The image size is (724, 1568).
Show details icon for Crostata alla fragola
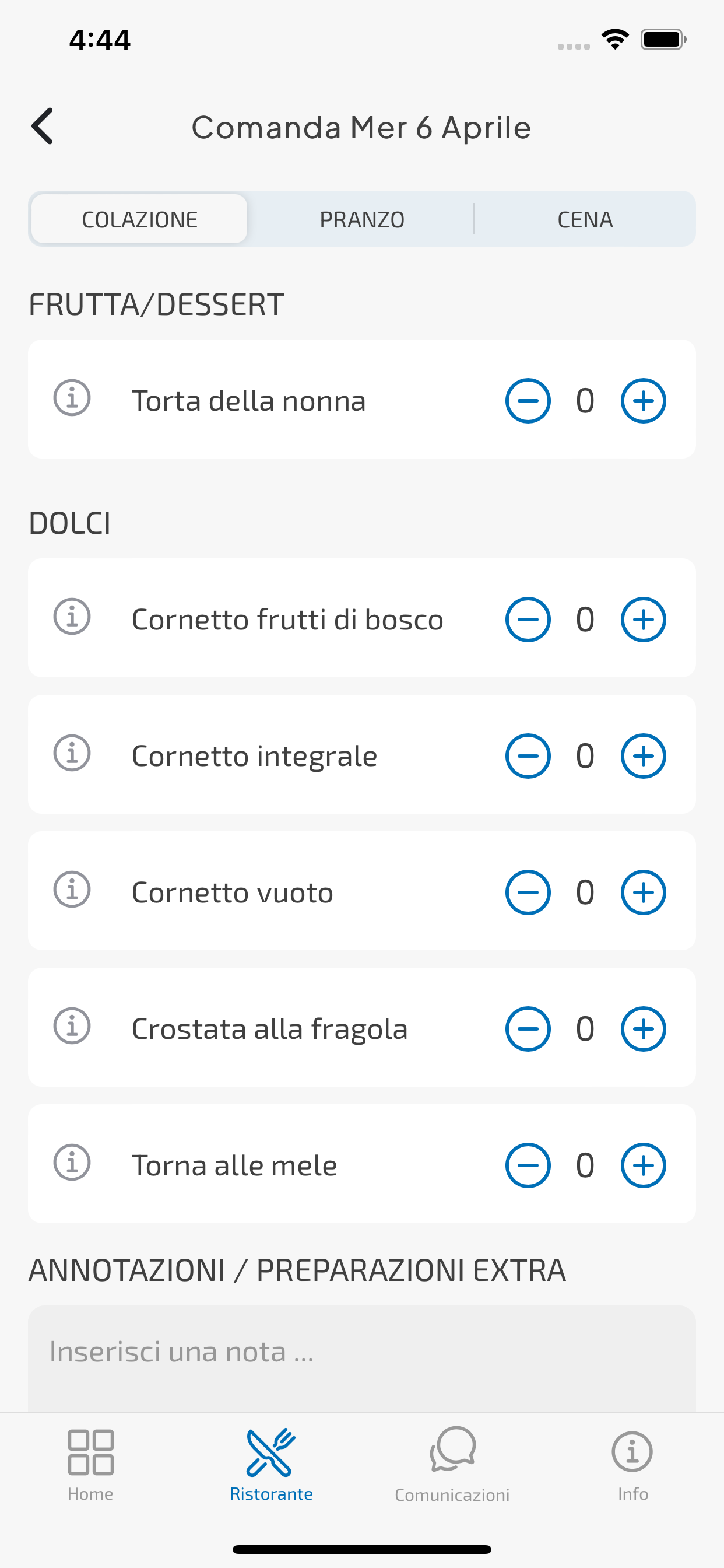click(72, 1026)
